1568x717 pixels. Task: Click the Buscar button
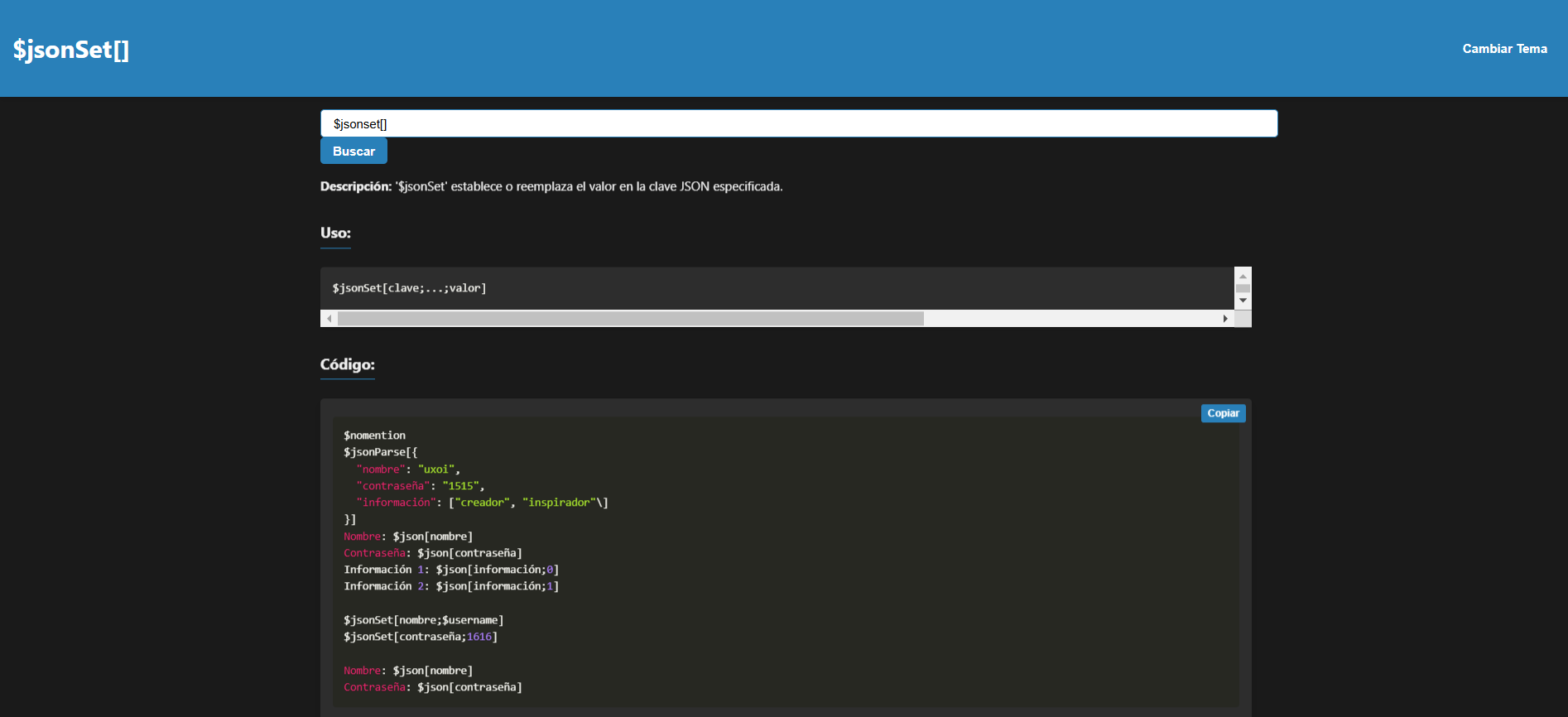[x=354, y=151]
